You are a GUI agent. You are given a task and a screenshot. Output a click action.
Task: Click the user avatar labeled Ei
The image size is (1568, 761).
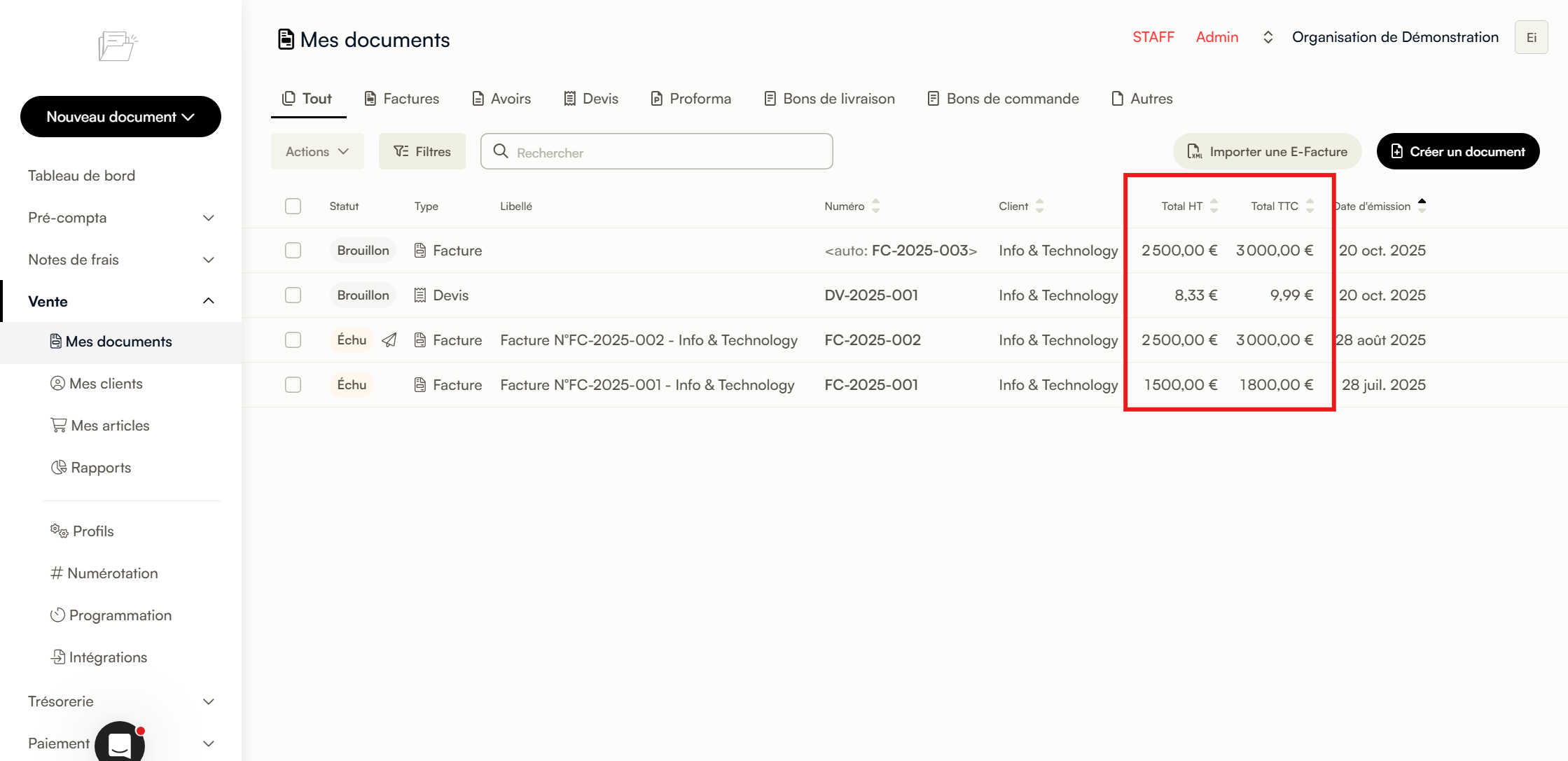(x=1532, y=37)
